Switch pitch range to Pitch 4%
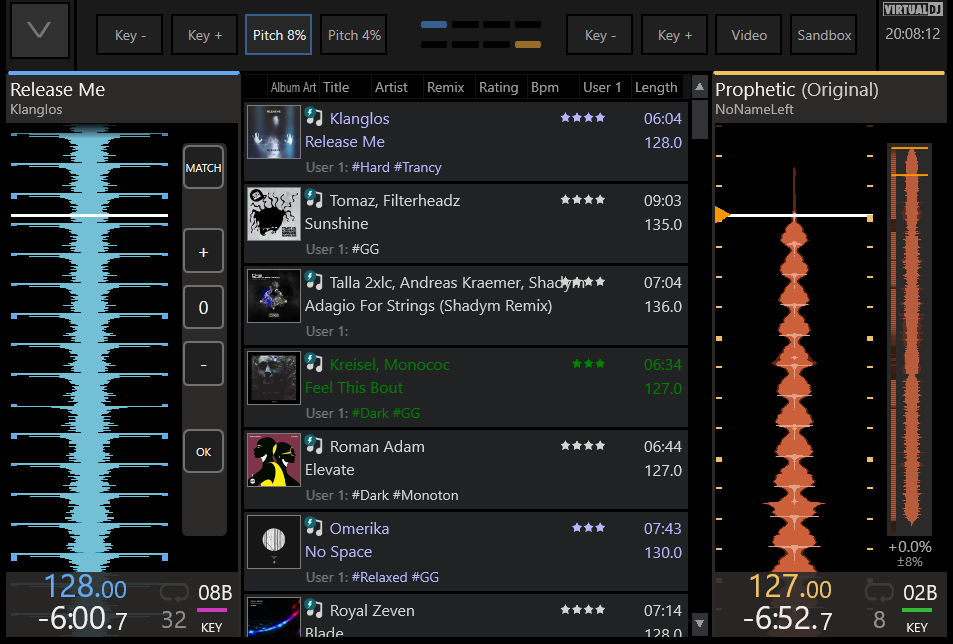 point(354,35)
